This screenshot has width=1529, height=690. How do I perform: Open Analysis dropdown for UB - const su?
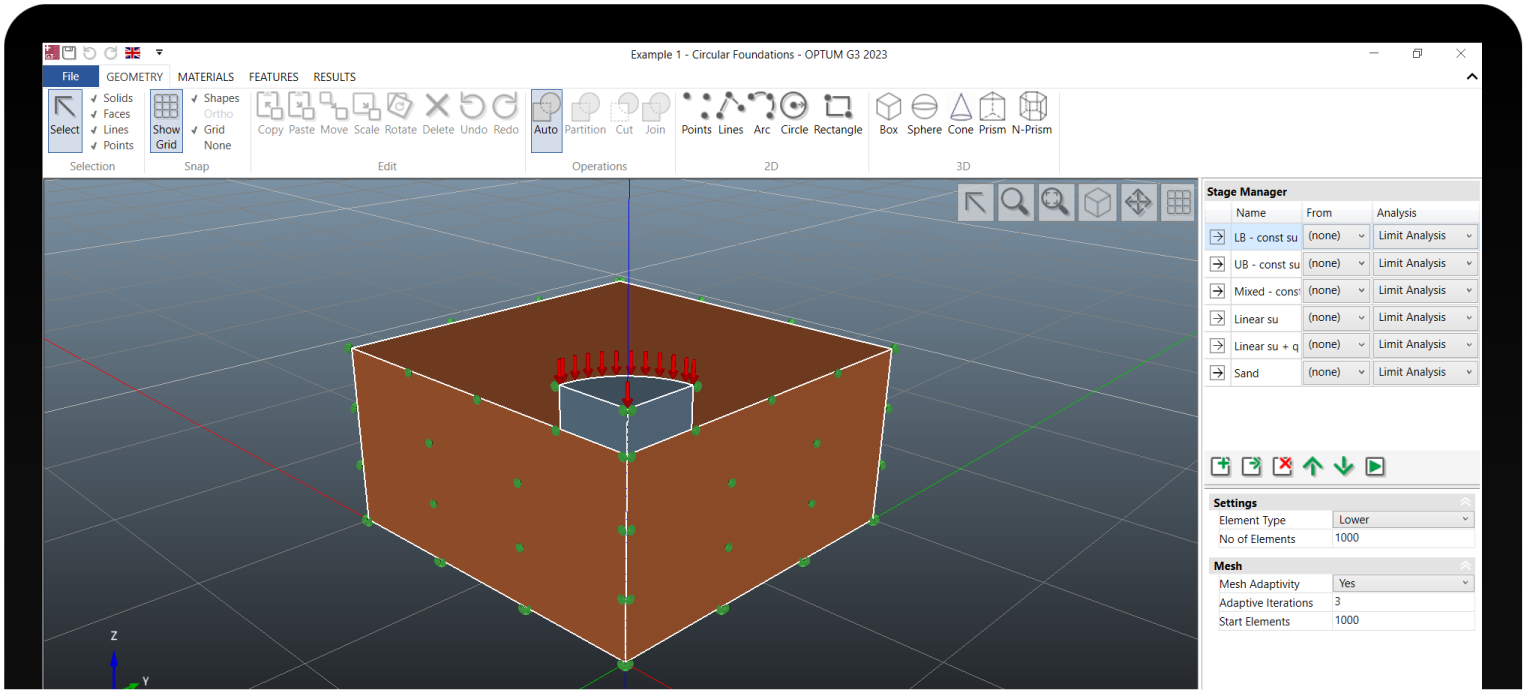pyautogui.click(x=1425, y=263)
